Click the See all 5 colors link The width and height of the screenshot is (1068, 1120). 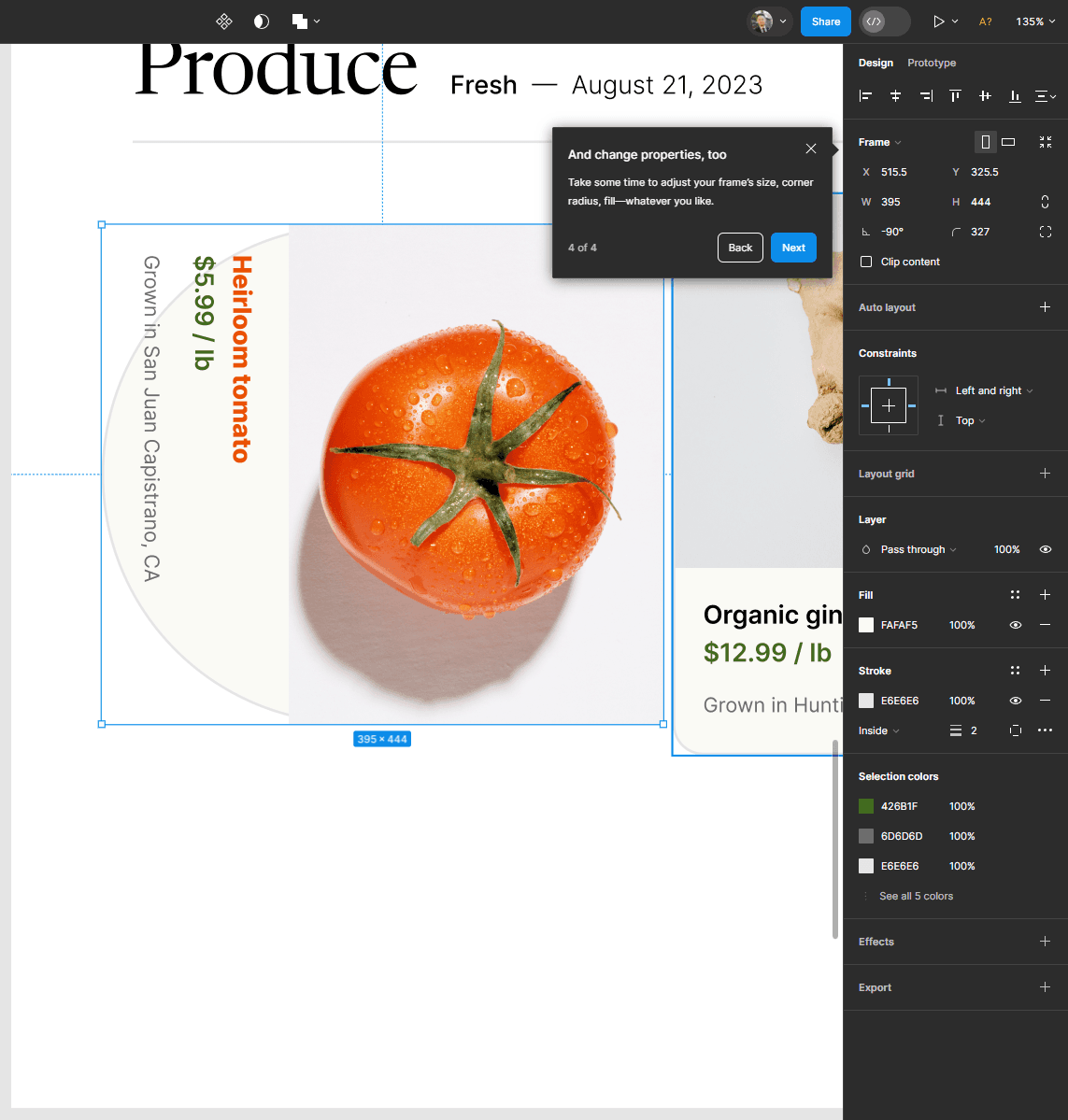(916, 896)
